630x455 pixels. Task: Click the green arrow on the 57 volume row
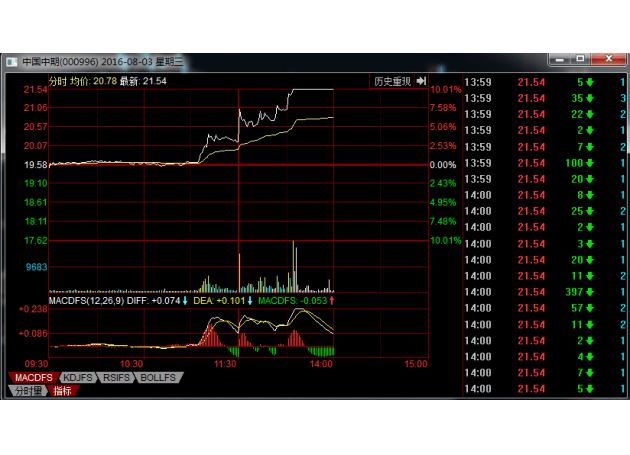point(590,308)
